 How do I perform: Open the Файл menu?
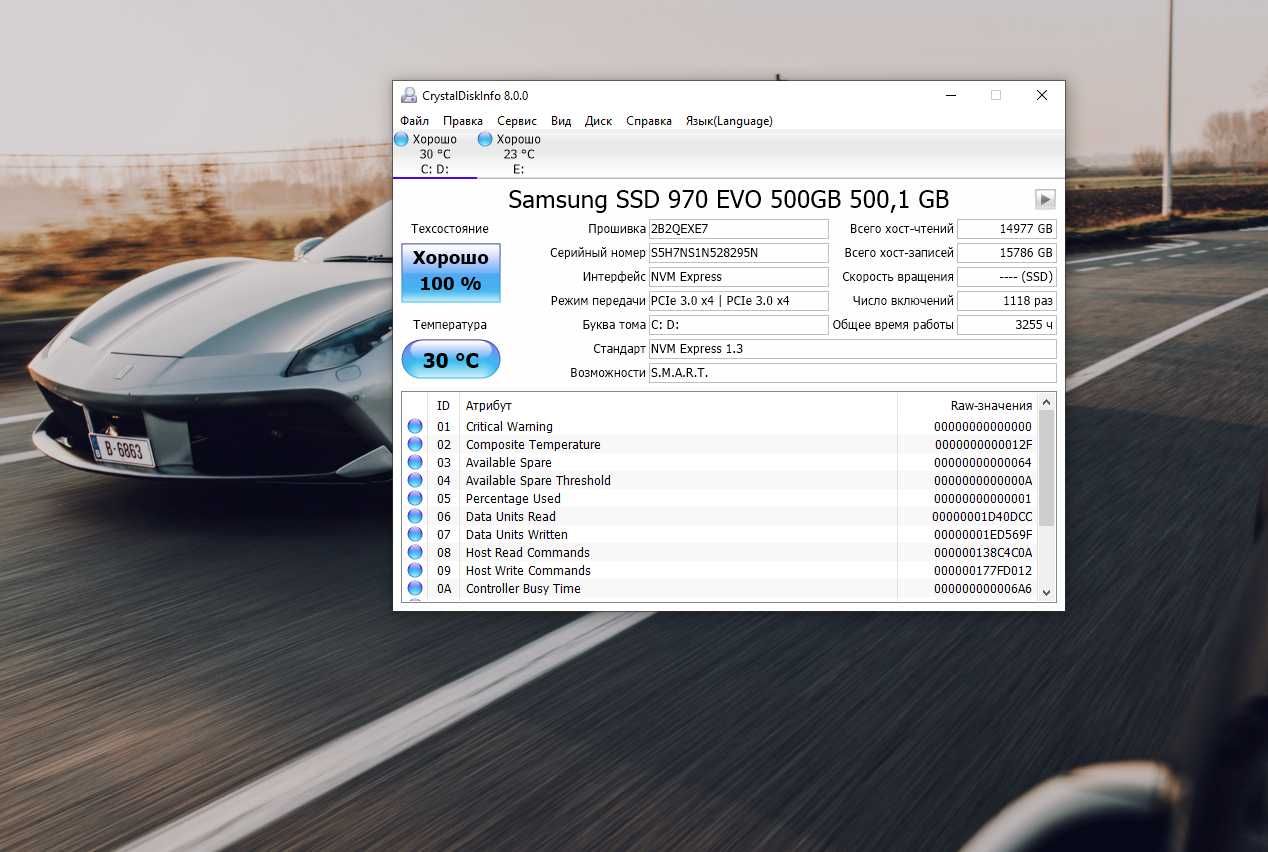pyautogui.click(x=414, y=121)
